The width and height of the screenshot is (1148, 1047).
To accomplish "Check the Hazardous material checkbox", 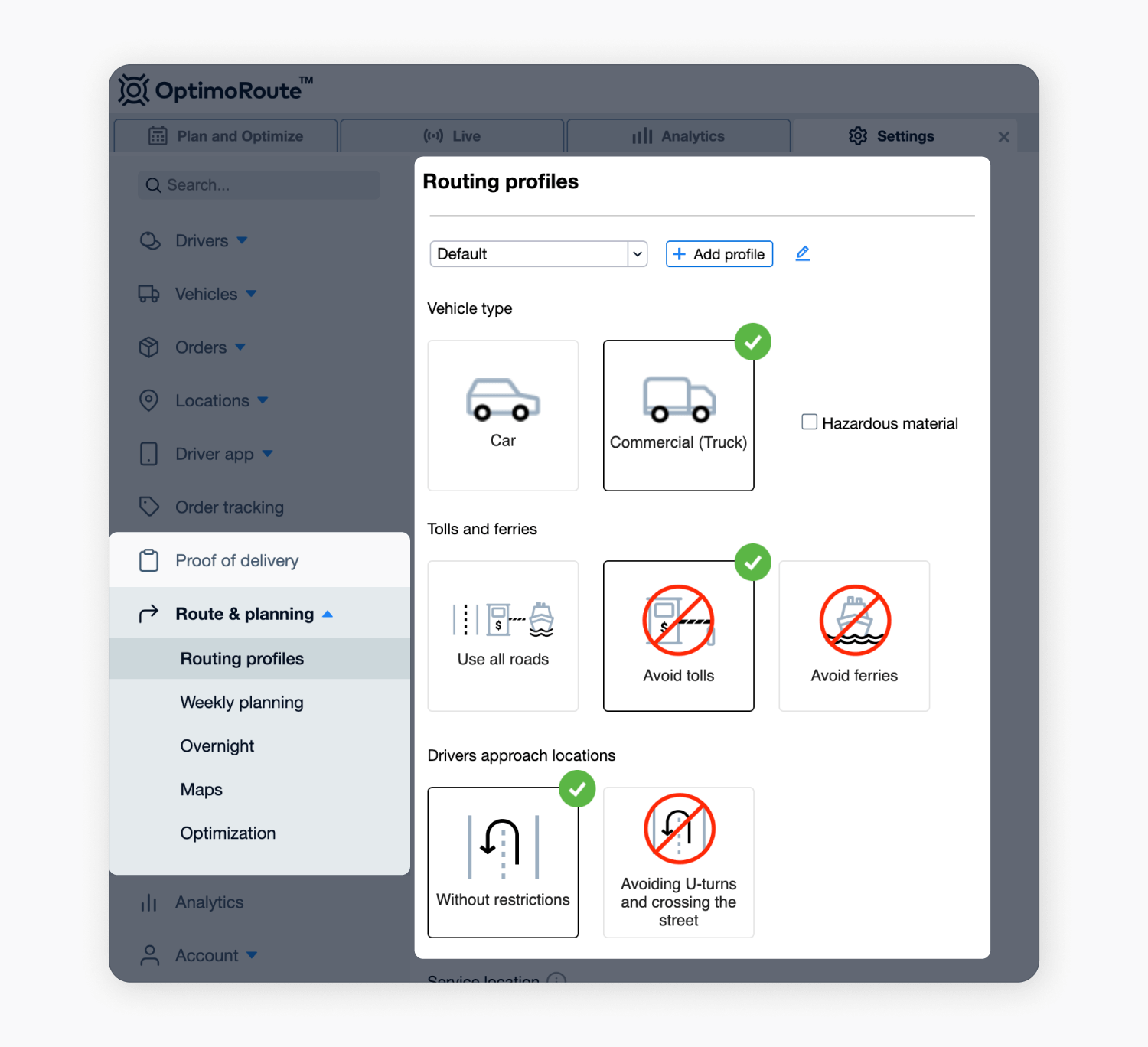I will tap(809, 422).
